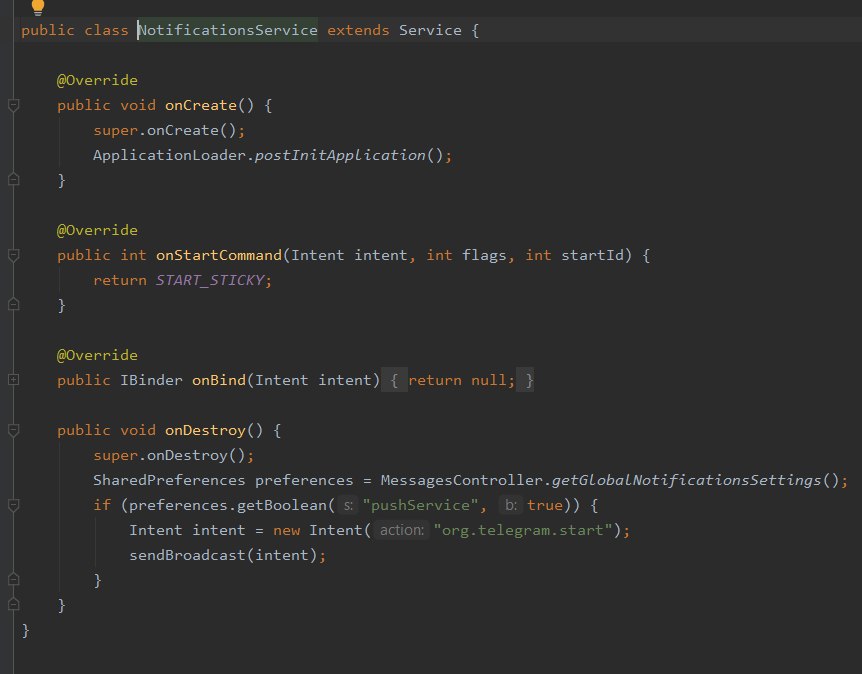Collapse the onStartCommand method fold marker
The width and height of the screenshot is (862, 674).
click(14, 255)
